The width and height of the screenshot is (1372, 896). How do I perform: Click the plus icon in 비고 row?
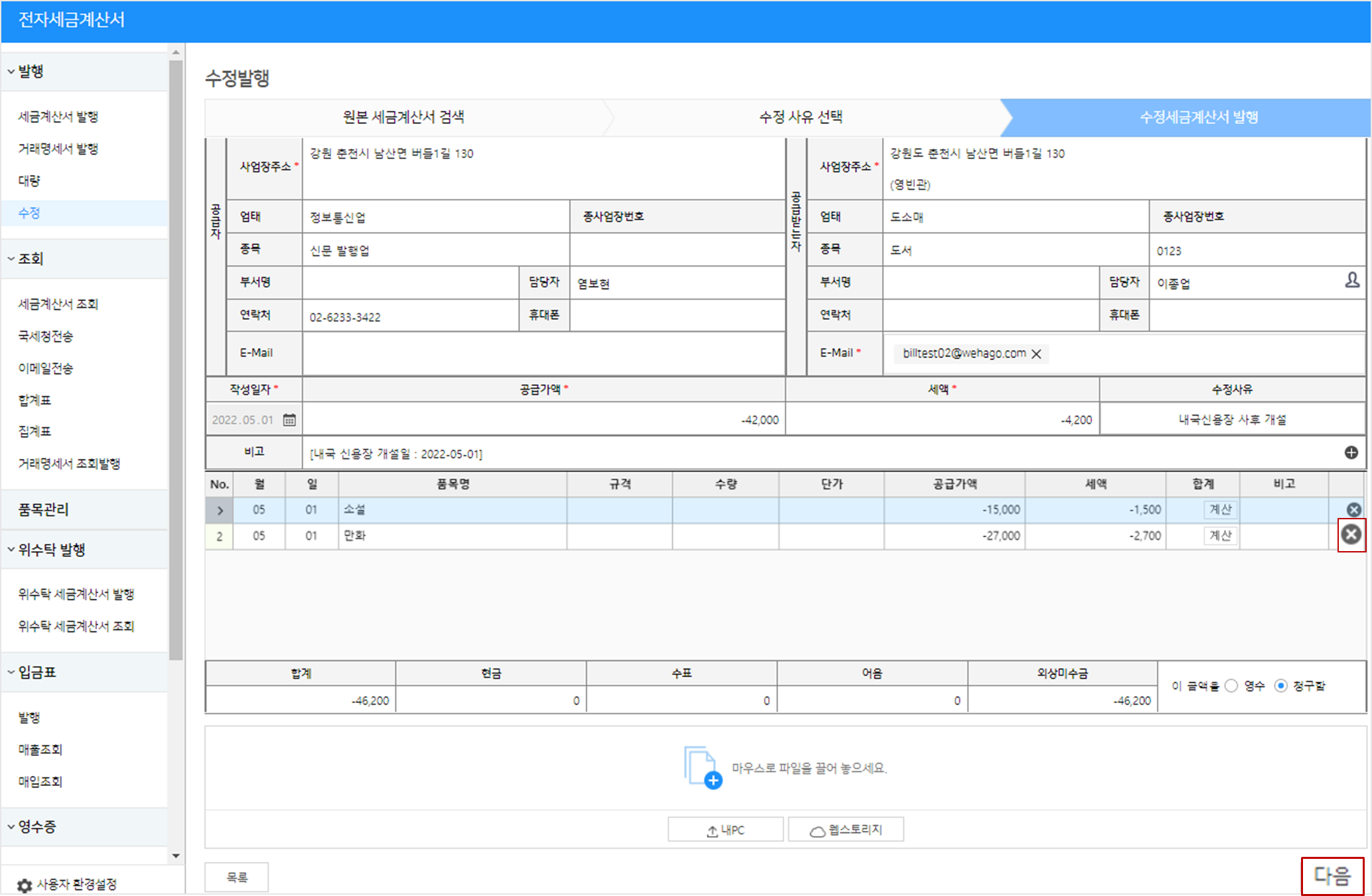[1351, 452]
